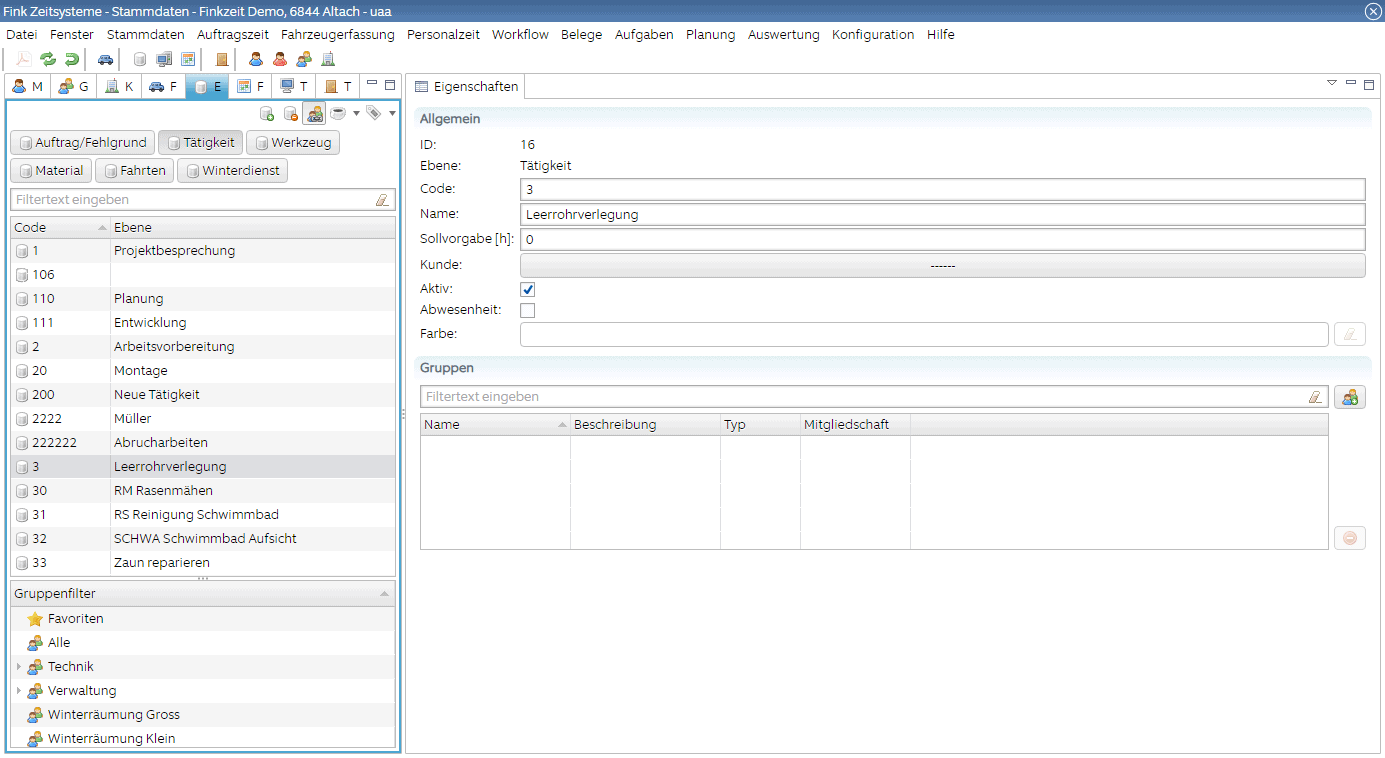
Task: Click the Farbe color field
Action: [x=924, y=334]
